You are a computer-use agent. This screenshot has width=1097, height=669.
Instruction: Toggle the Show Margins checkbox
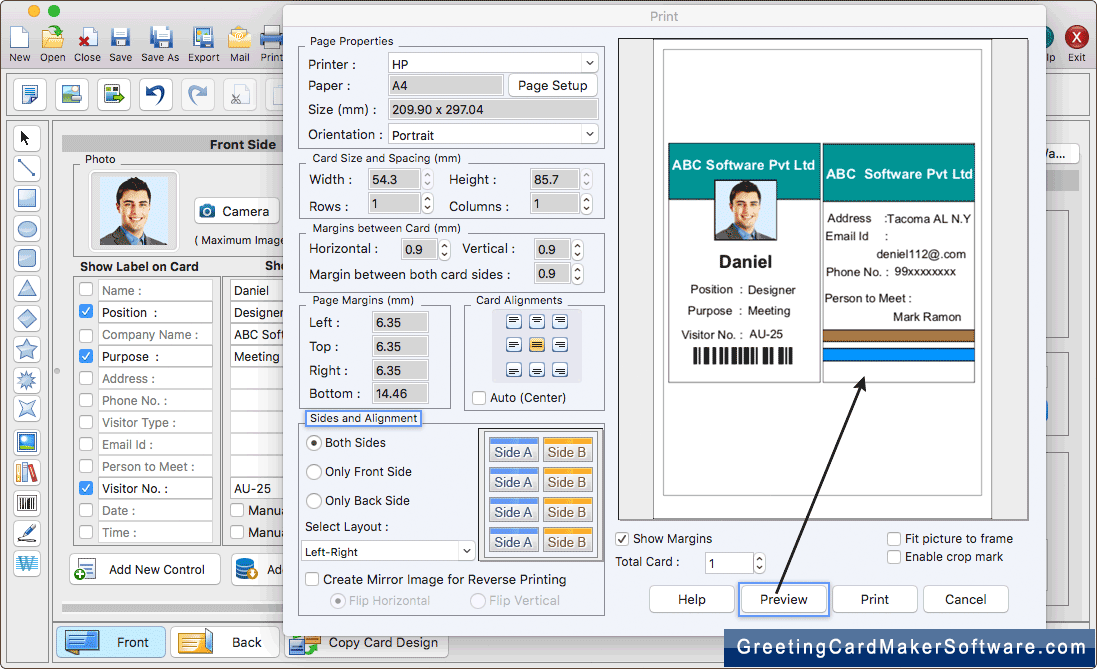click(x=621, y=539)
